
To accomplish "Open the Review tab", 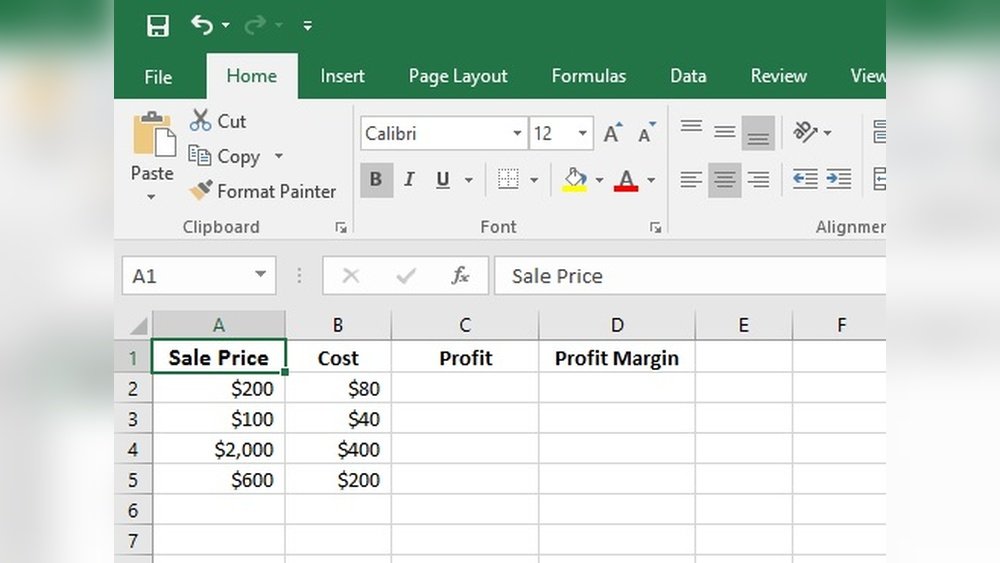I will point(779,76).
